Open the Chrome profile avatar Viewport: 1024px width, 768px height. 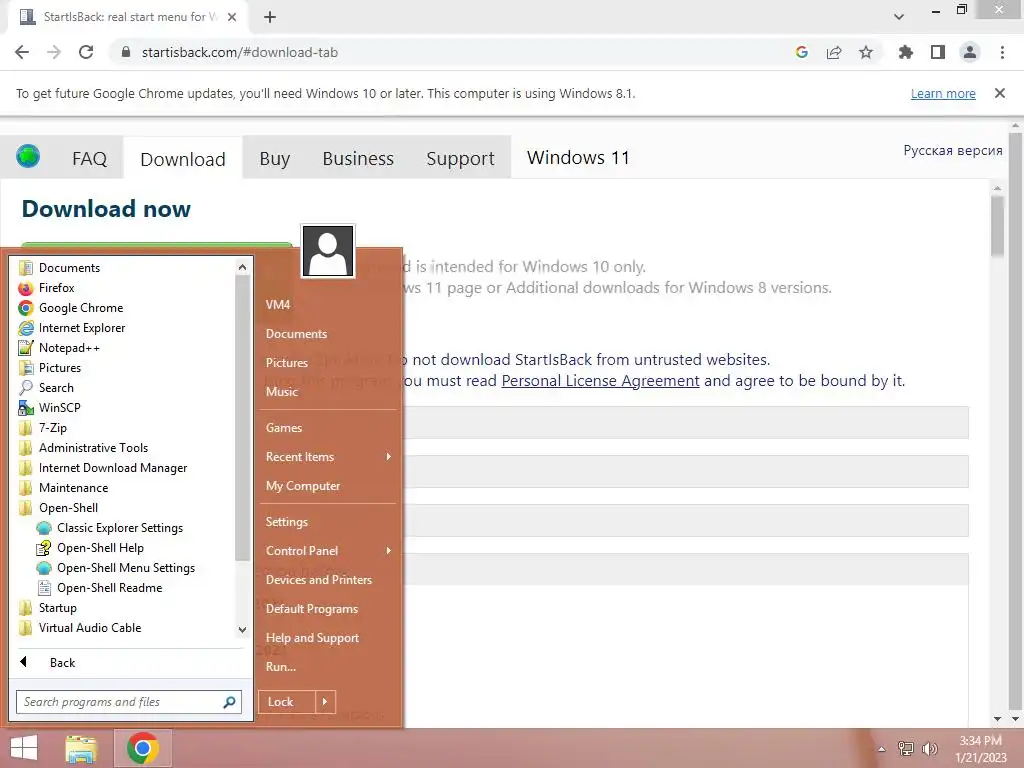[970, 52]
